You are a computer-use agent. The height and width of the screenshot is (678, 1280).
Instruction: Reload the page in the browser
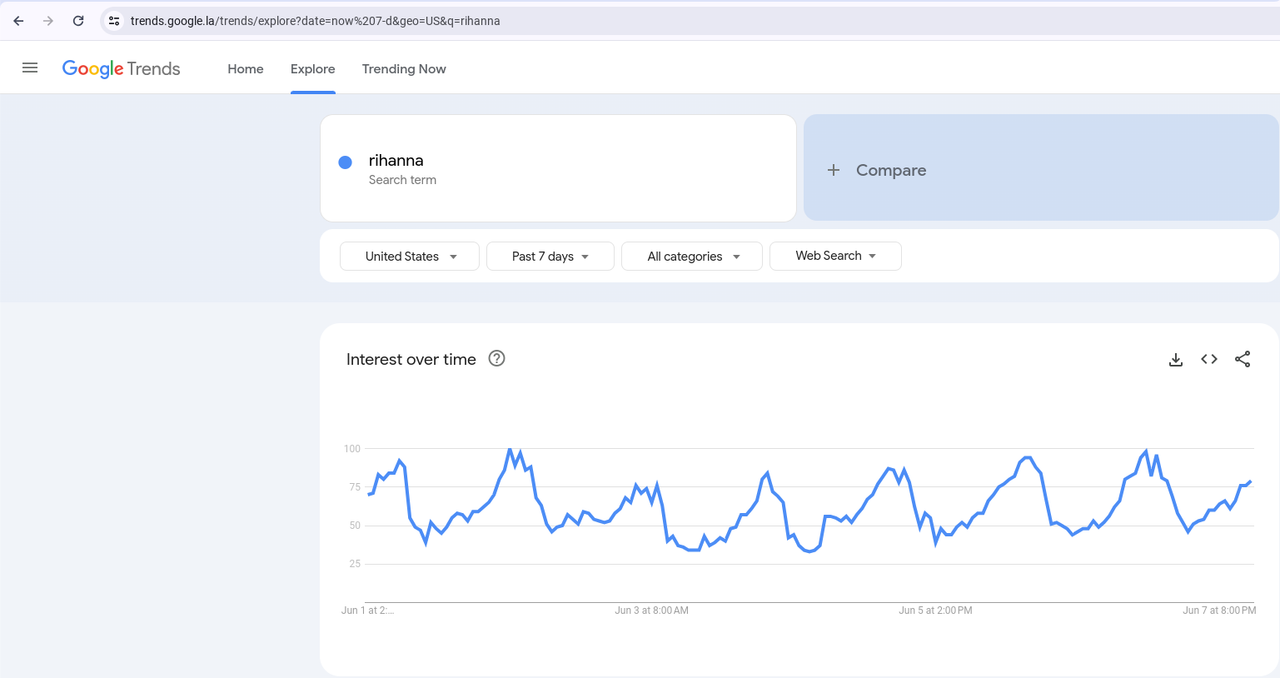[x=78, y=20]
